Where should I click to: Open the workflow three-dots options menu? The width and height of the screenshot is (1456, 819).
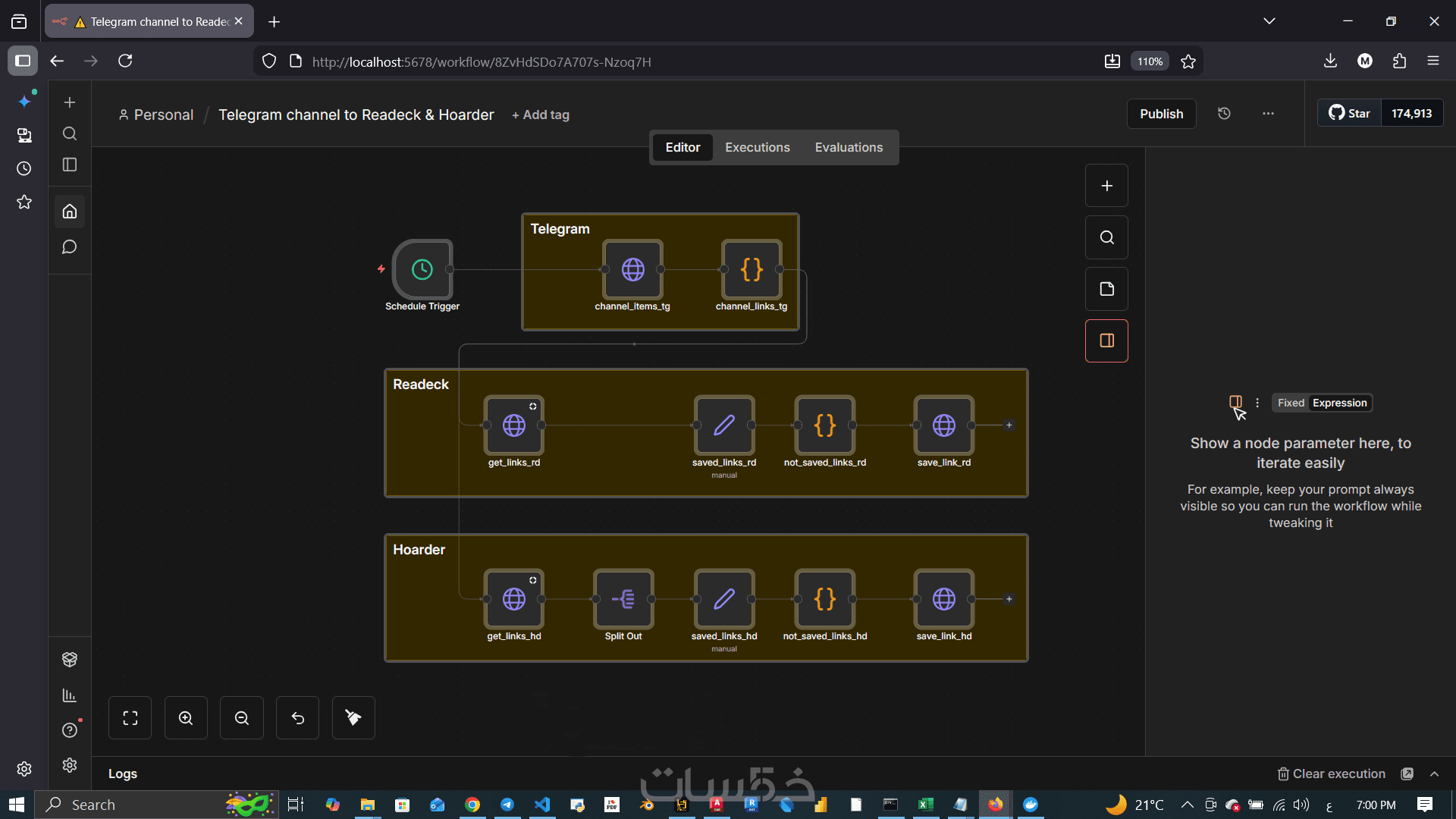click(1268, 114)
